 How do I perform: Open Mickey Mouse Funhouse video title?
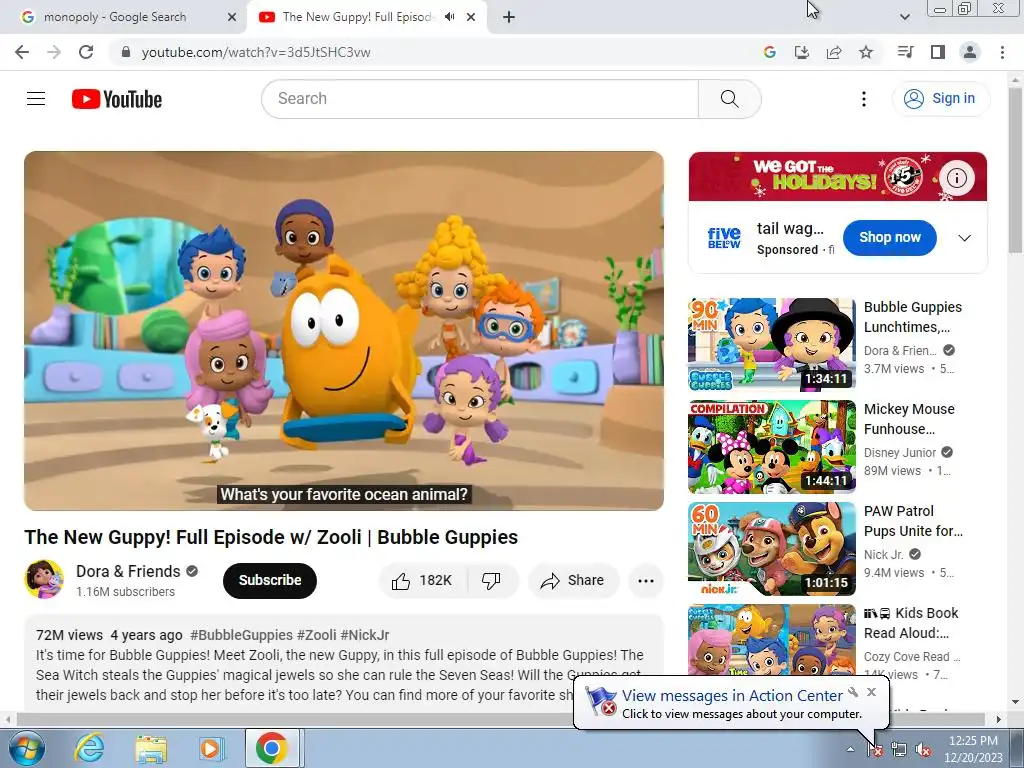pos(909,419)
